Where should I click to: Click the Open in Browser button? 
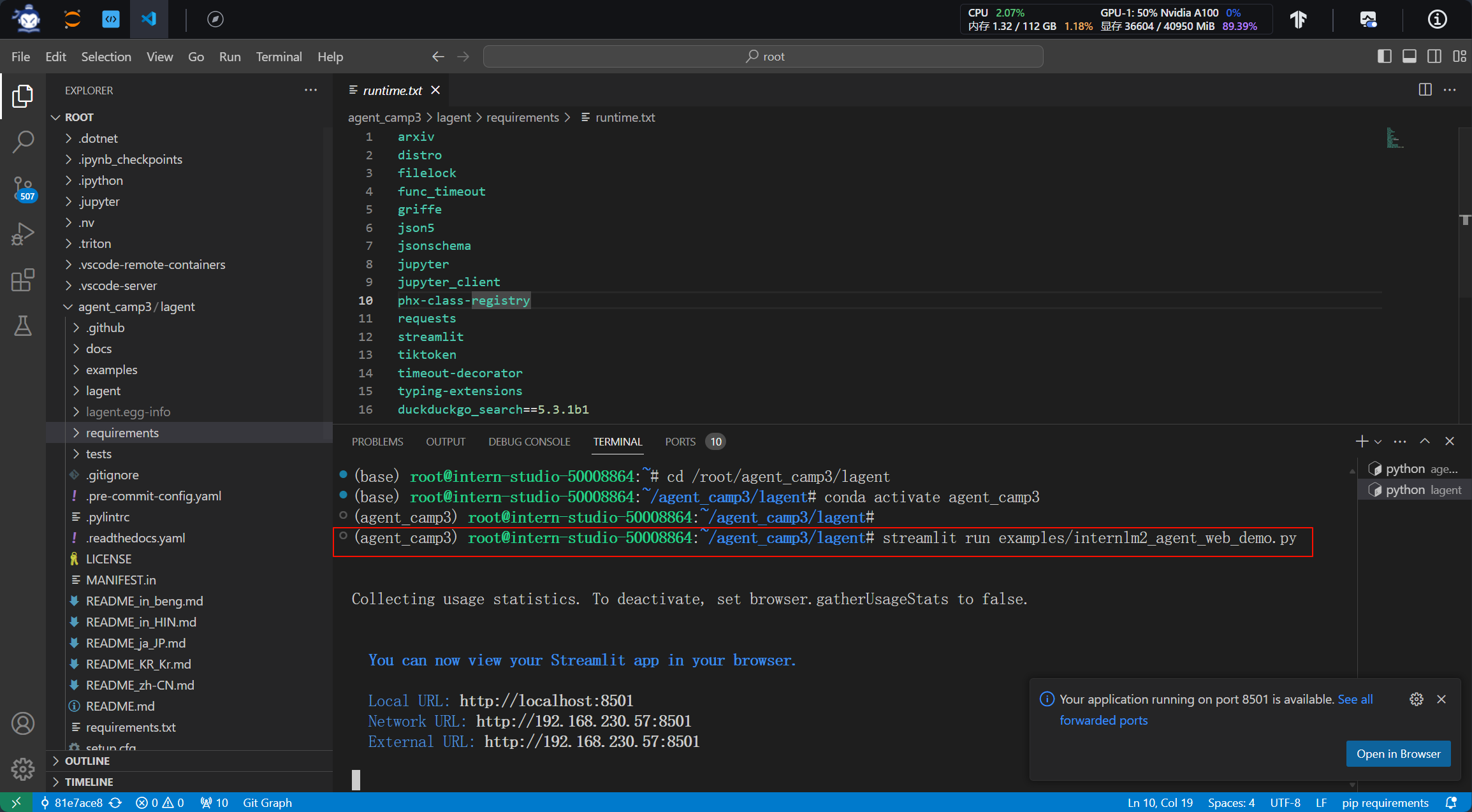pyautogui.click(x=1398, y=754)
